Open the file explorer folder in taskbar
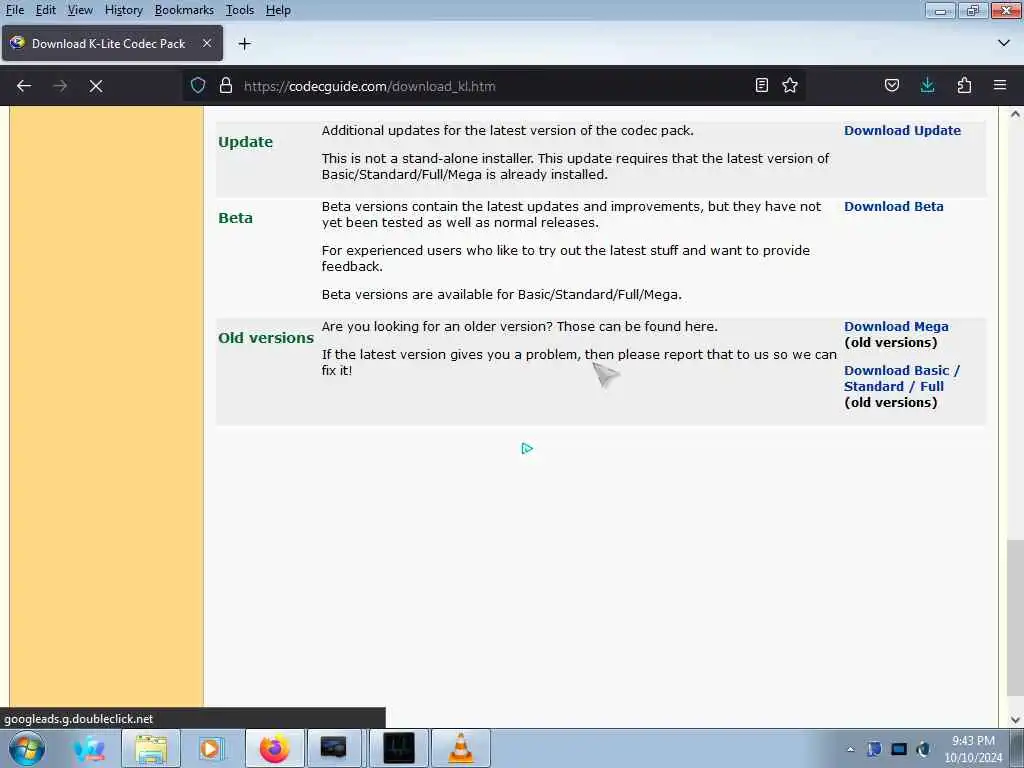This screenshot has width=1024, height=768. coord(151,748)
